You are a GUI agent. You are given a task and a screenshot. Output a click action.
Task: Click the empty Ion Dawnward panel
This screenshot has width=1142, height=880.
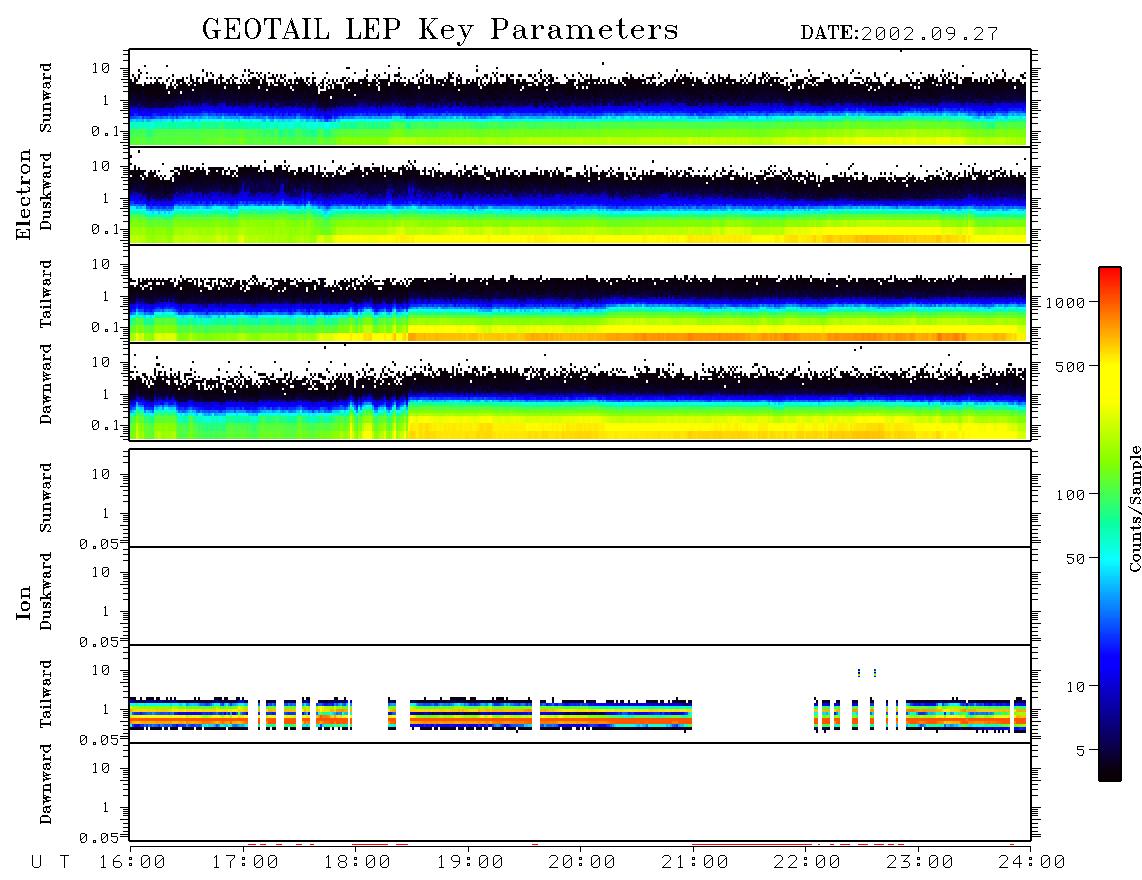tap(580, 792)
